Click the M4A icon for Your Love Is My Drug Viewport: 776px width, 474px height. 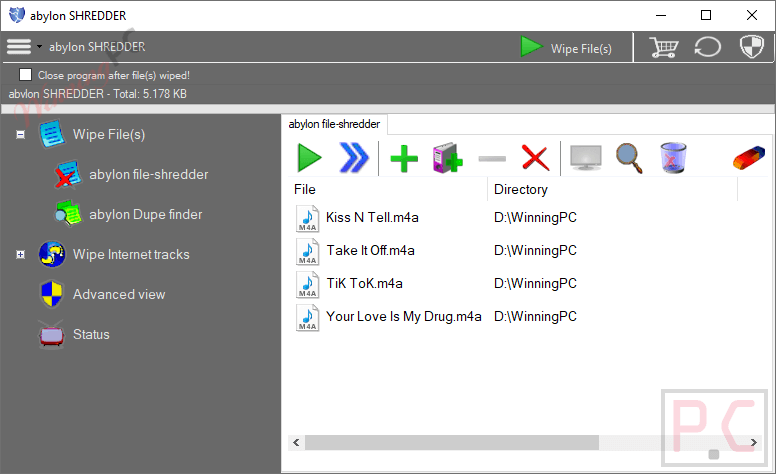point(307,317)
